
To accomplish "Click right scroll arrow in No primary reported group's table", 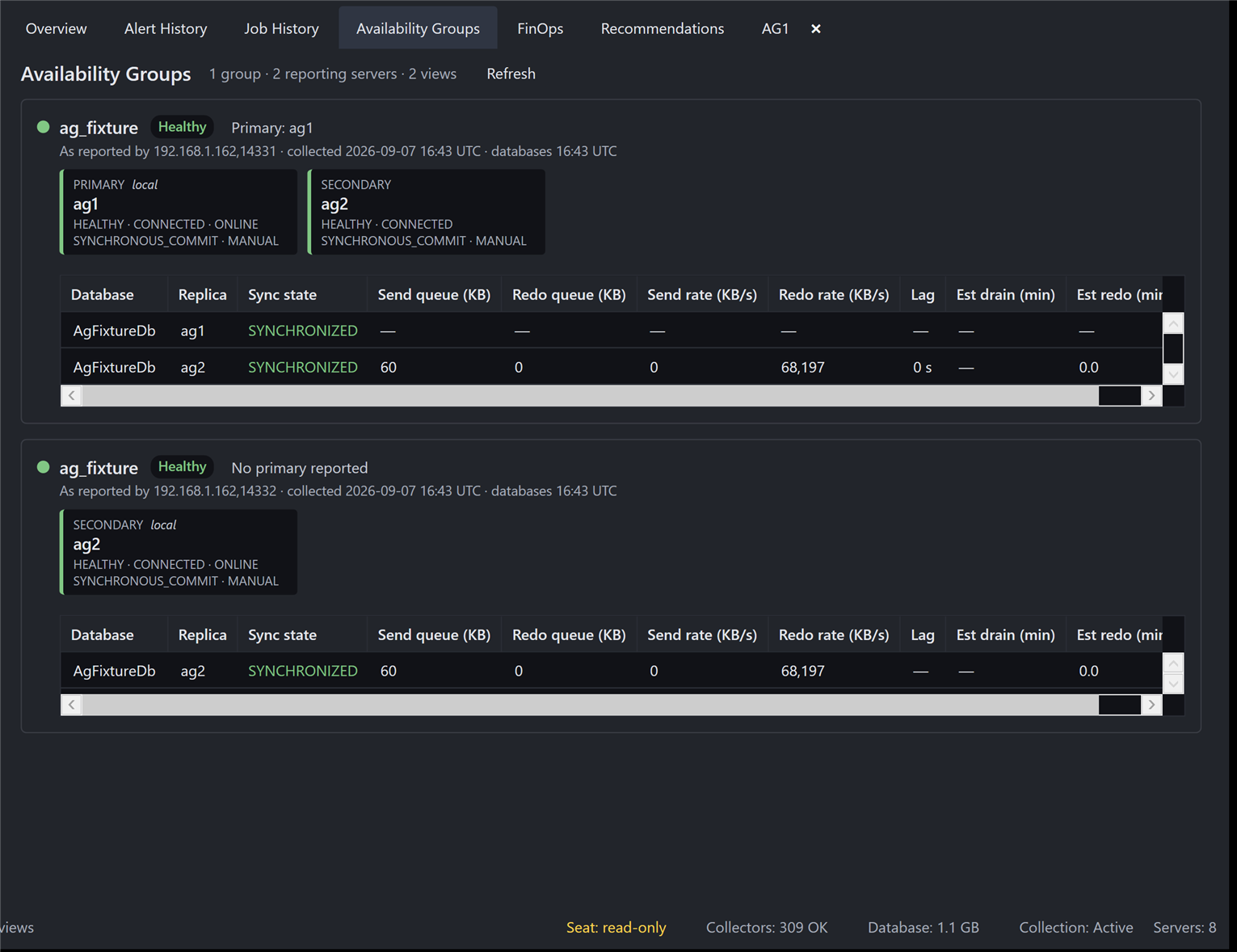I will [1151, 705].
